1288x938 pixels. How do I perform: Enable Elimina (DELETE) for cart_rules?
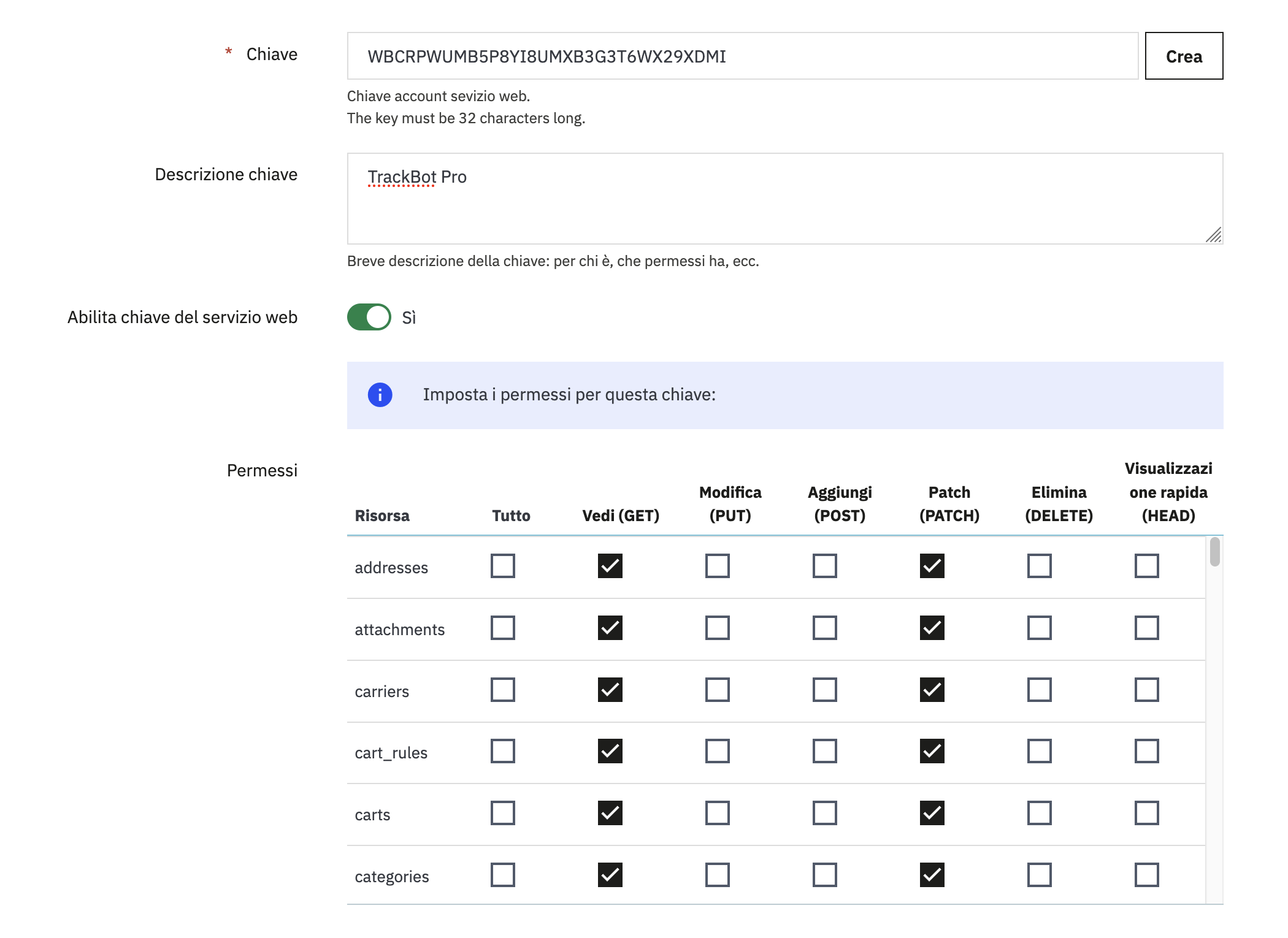(x=1039, y=751)
